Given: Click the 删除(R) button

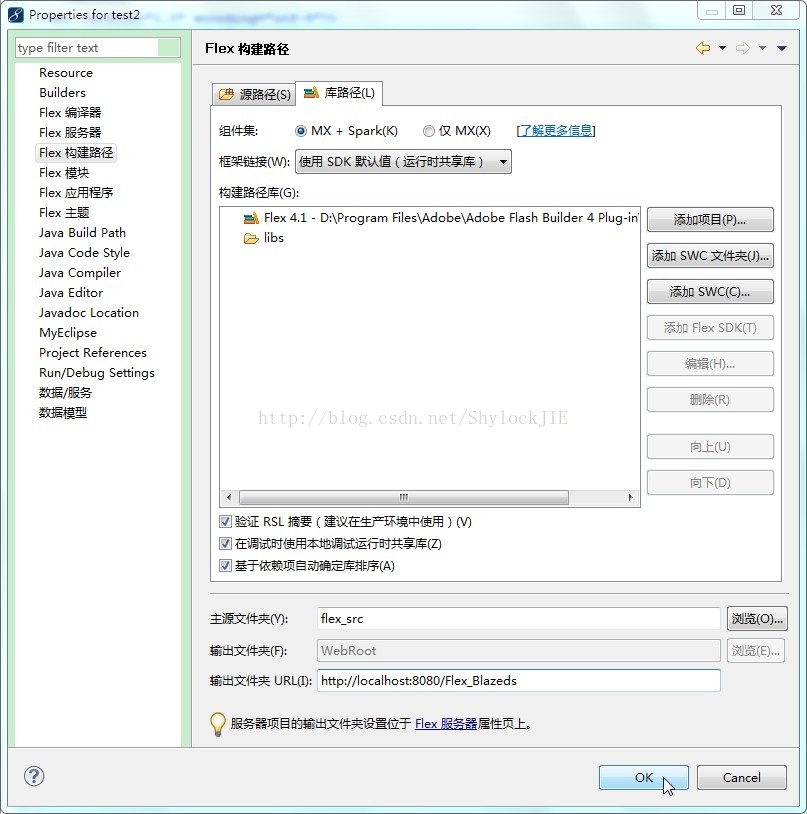Looking at the screenshot, I should pos(710,400).
